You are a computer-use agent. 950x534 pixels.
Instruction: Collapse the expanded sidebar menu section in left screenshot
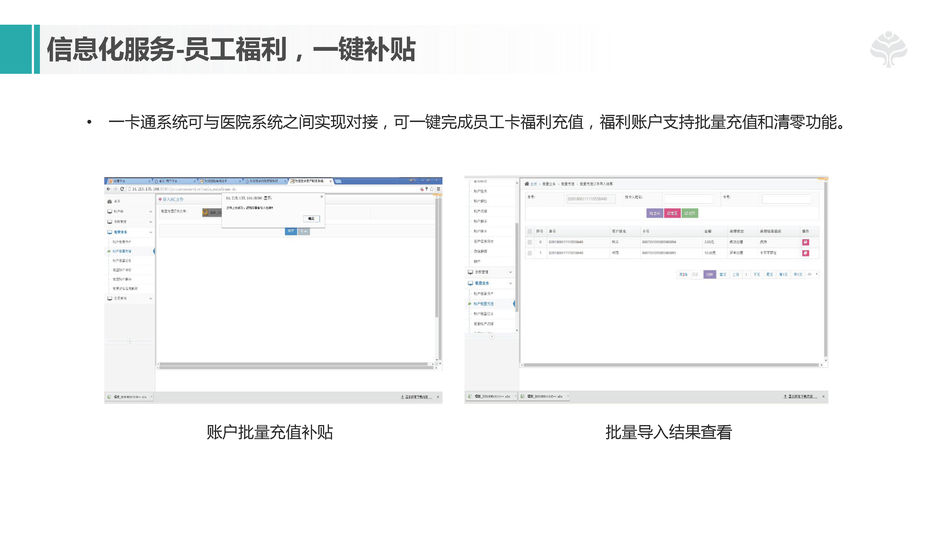150,232
